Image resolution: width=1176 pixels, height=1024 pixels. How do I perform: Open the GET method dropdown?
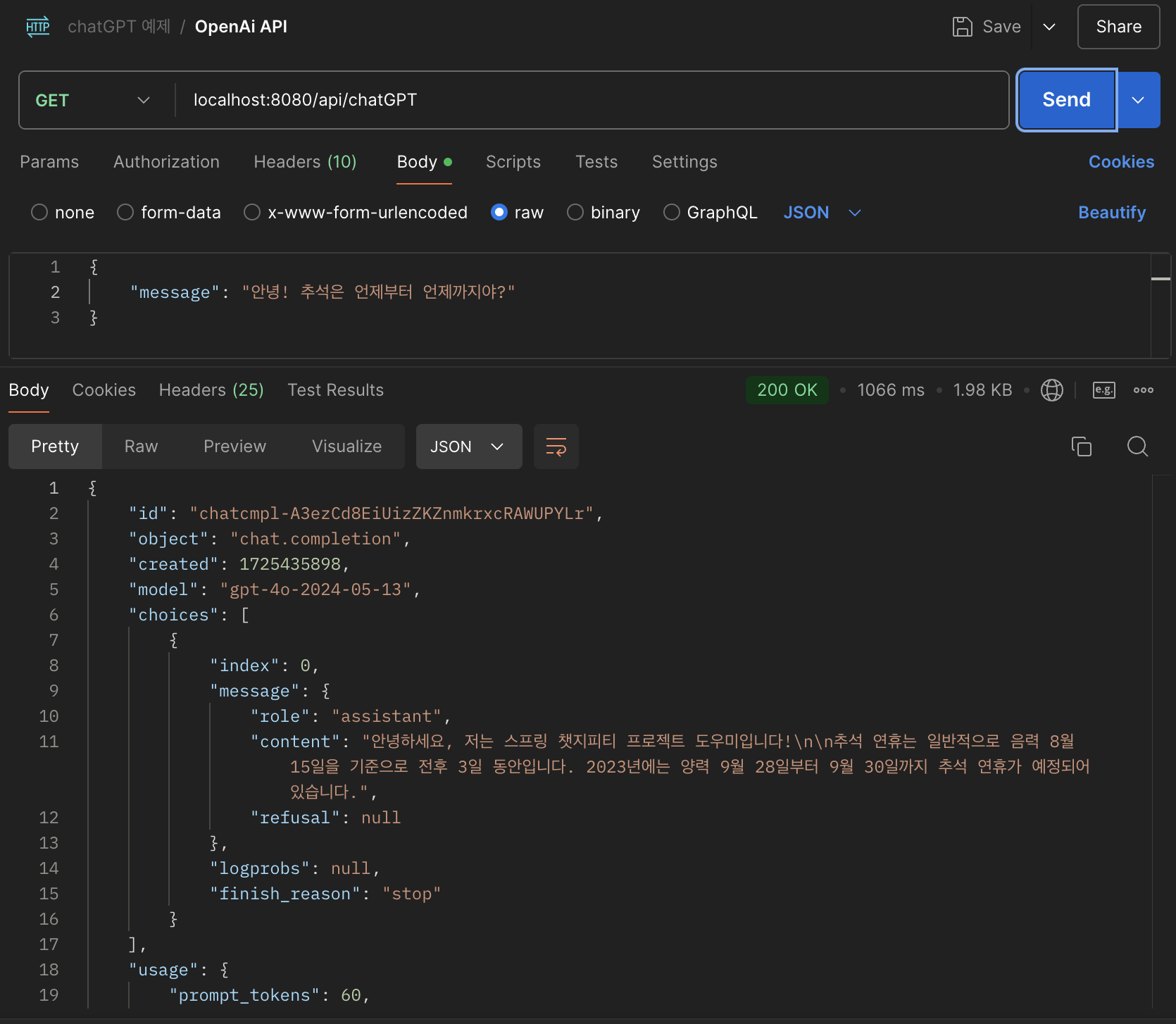point(93,100)
